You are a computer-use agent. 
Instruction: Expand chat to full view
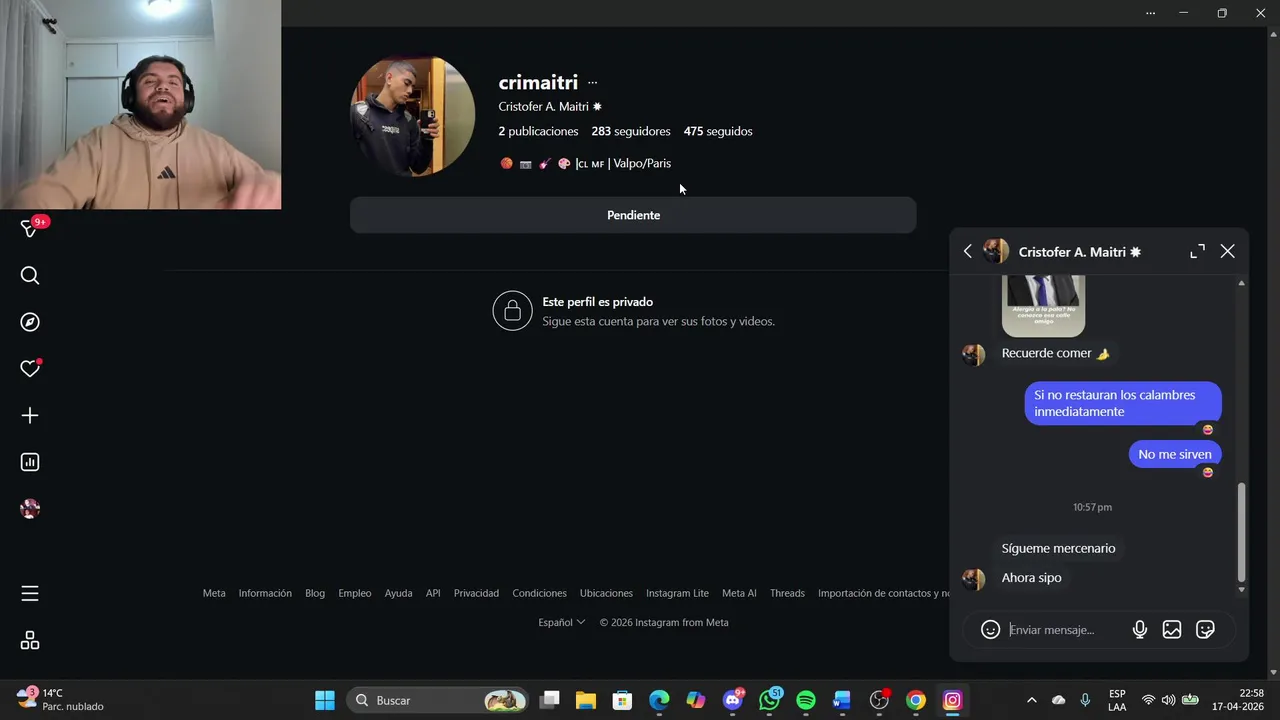(x=1197, y=252)
